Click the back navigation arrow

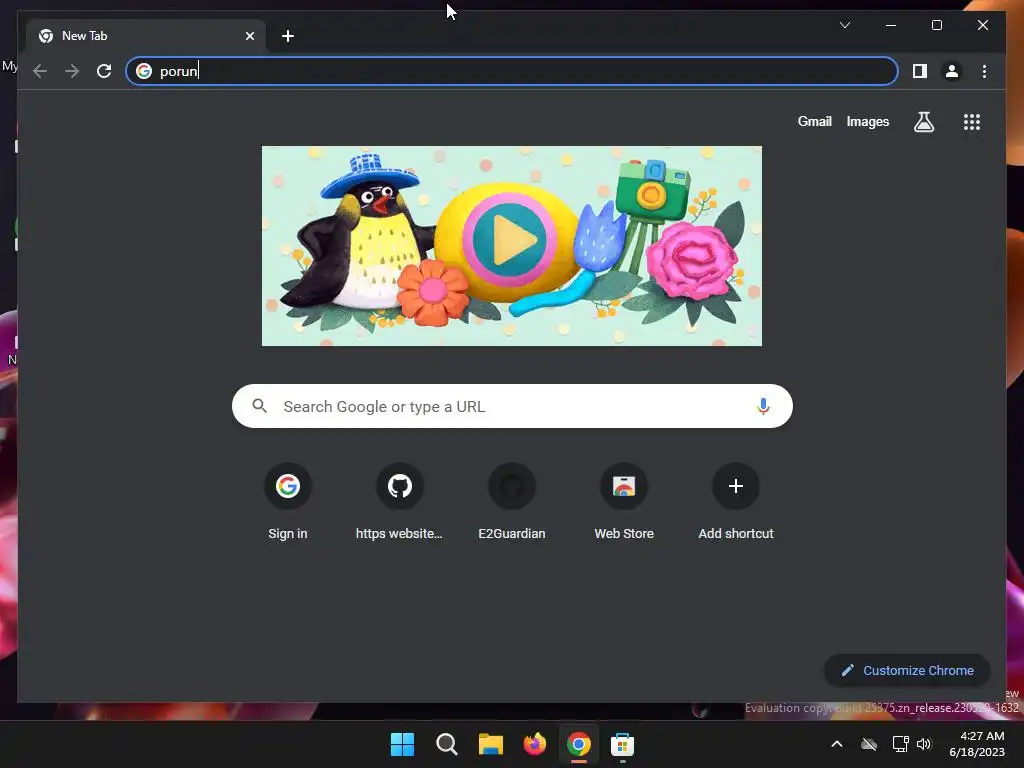pos(40,71)
